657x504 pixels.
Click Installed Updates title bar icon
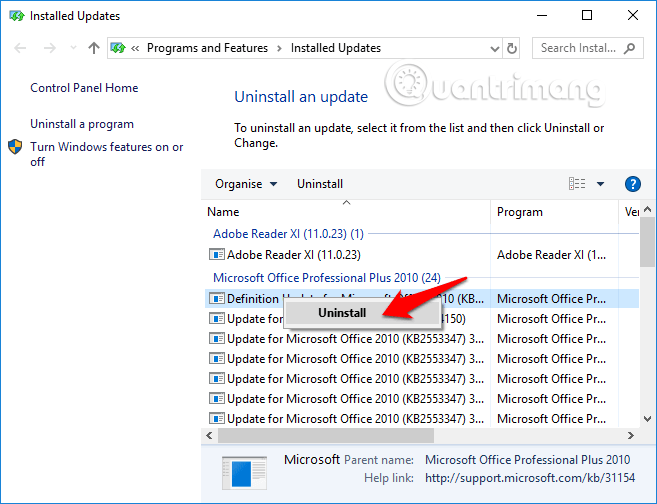(17, 16)
